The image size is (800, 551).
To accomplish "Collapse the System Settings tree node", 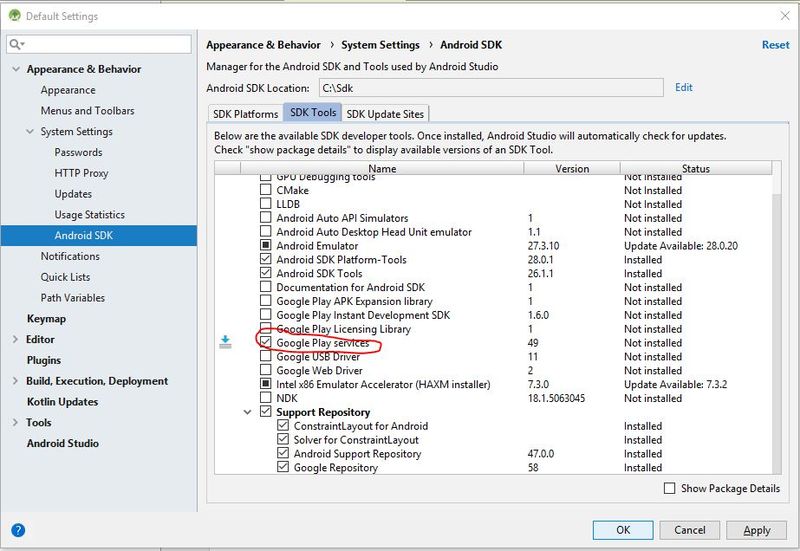I will coord(30,132).
